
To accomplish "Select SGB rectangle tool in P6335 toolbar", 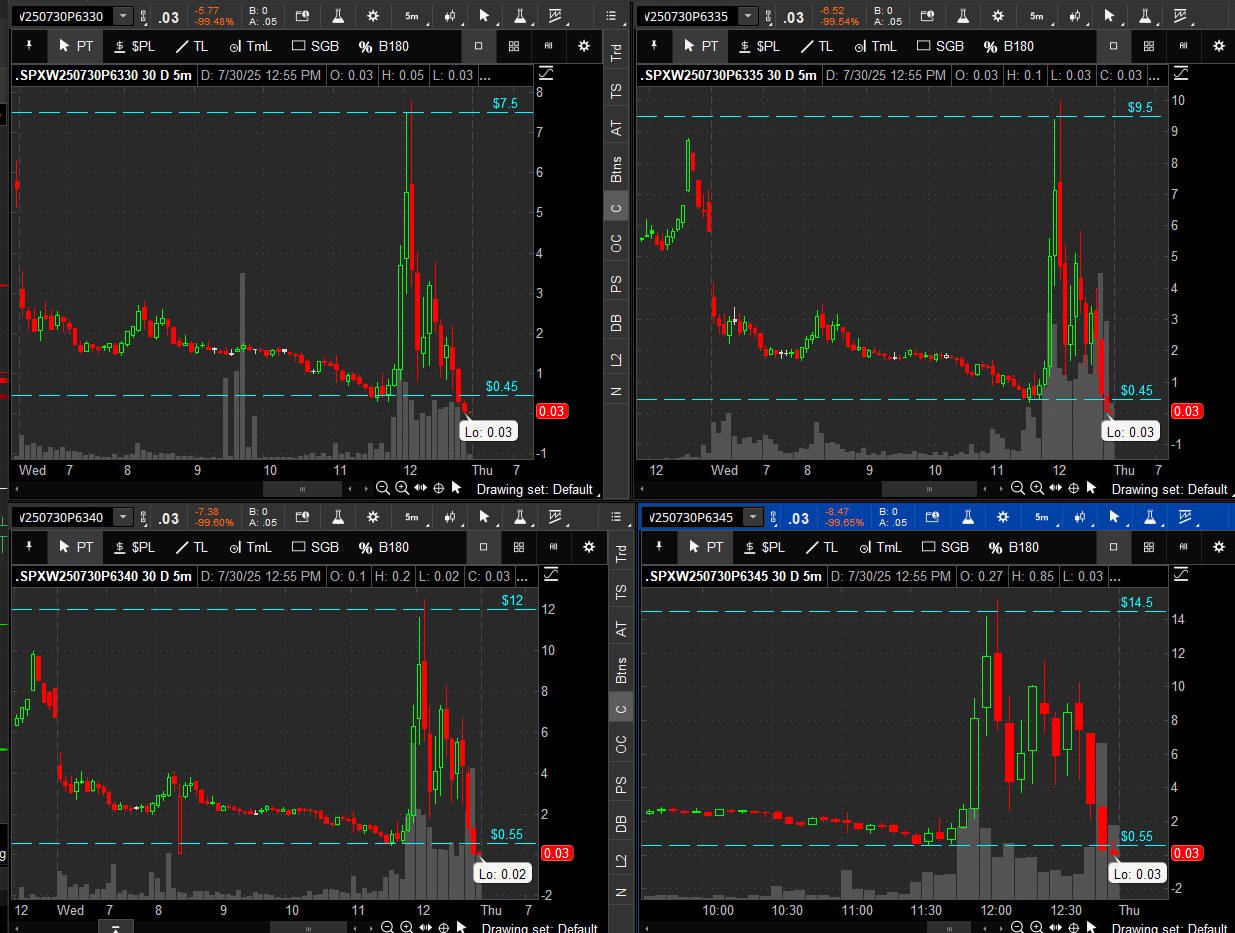I will click(x=940, y=46).
